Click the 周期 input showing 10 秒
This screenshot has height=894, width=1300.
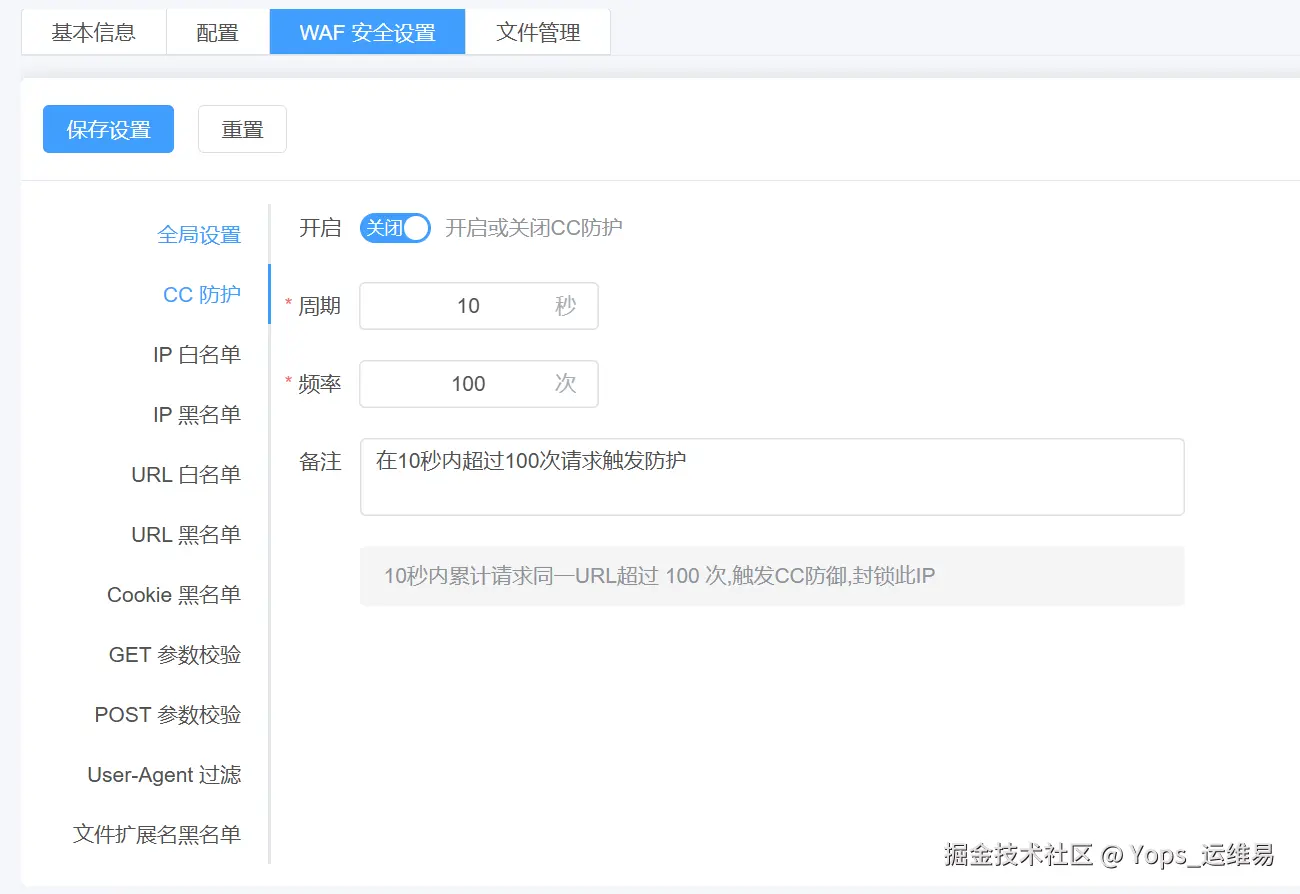point(478,306)
